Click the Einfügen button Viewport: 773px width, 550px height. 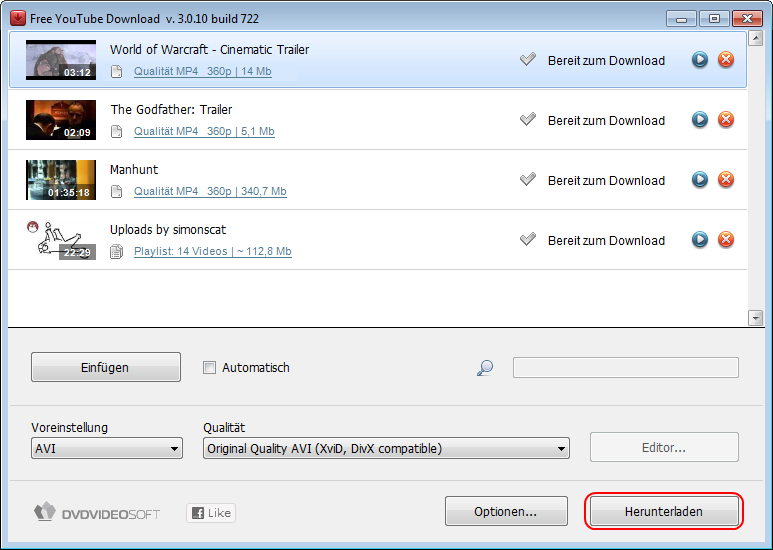click(x=105, y=367)
